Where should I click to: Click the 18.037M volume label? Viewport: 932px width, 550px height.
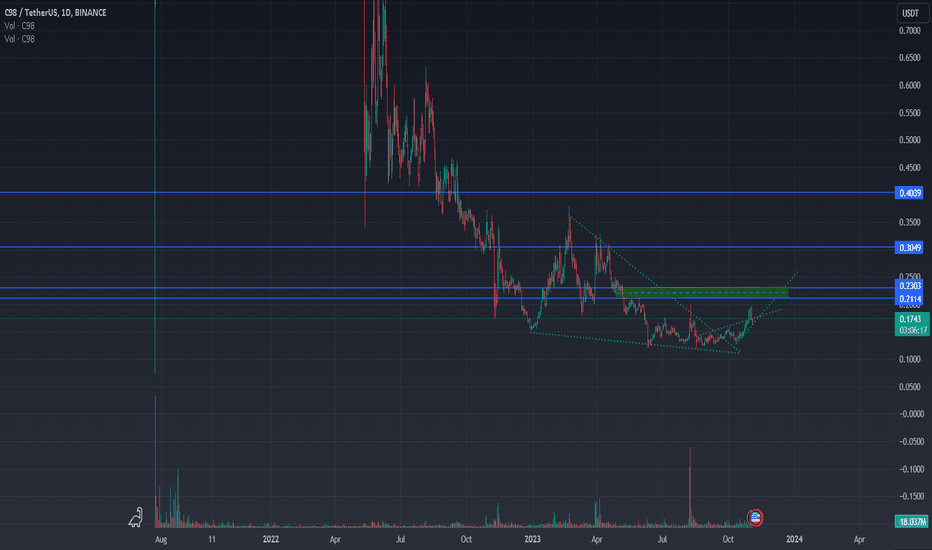pyautogui.click(x=912, y=521)
